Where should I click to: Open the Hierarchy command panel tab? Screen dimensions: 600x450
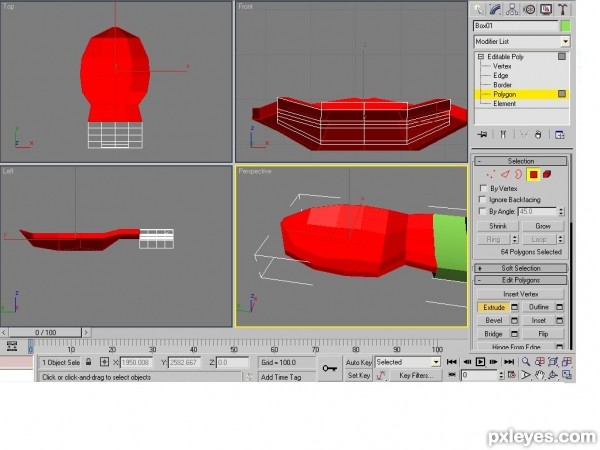(x=512, y=9)
